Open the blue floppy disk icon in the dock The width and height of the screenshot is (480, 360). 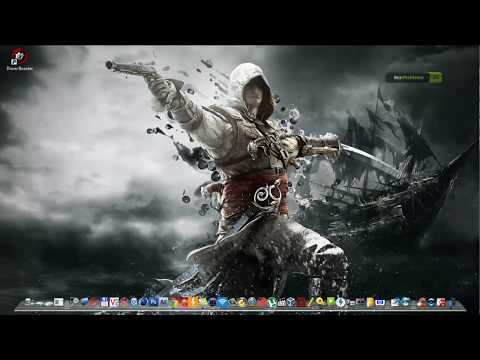104,302
